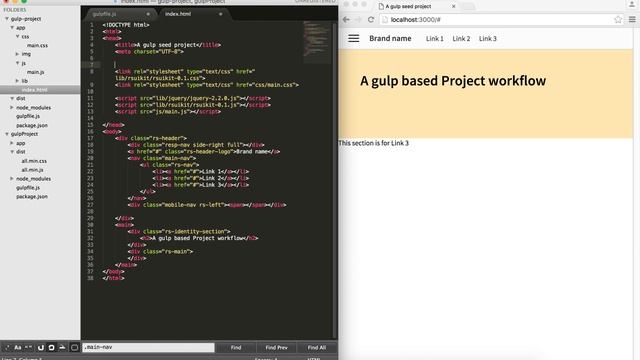Focus the '.main-nav' find input
This screenshot has height=360, width=640.
tap(149, 347)
